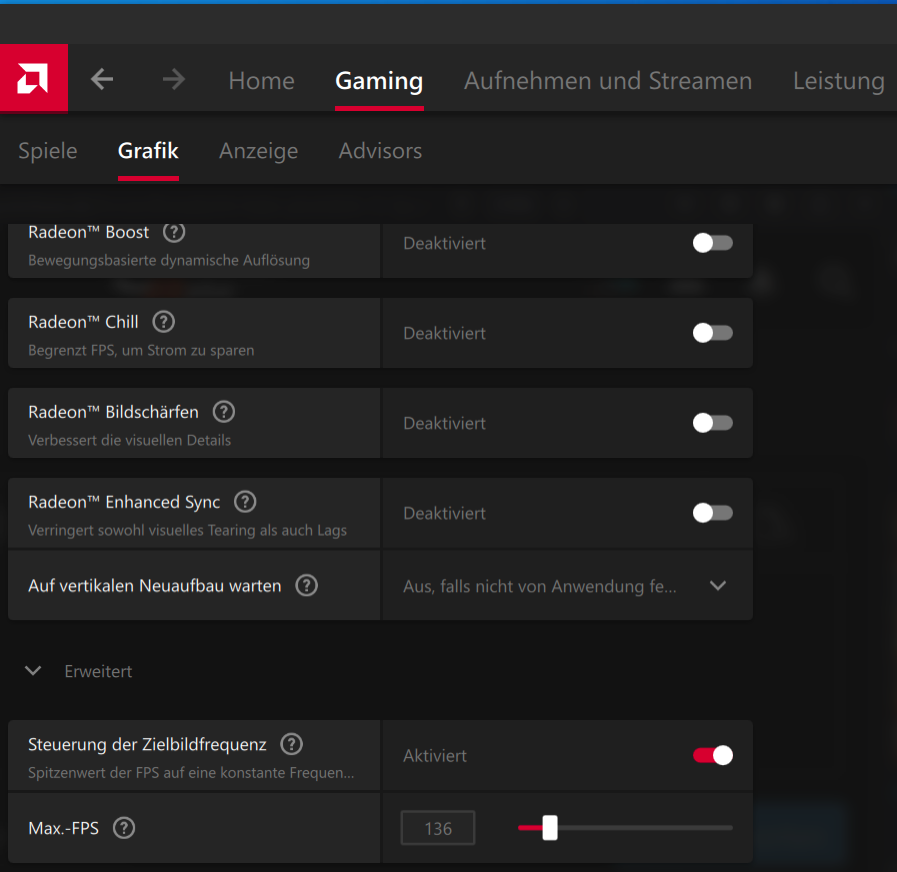
Task: Click the Radeon Enhanced Sync label
Action: [x=124, y=502]
